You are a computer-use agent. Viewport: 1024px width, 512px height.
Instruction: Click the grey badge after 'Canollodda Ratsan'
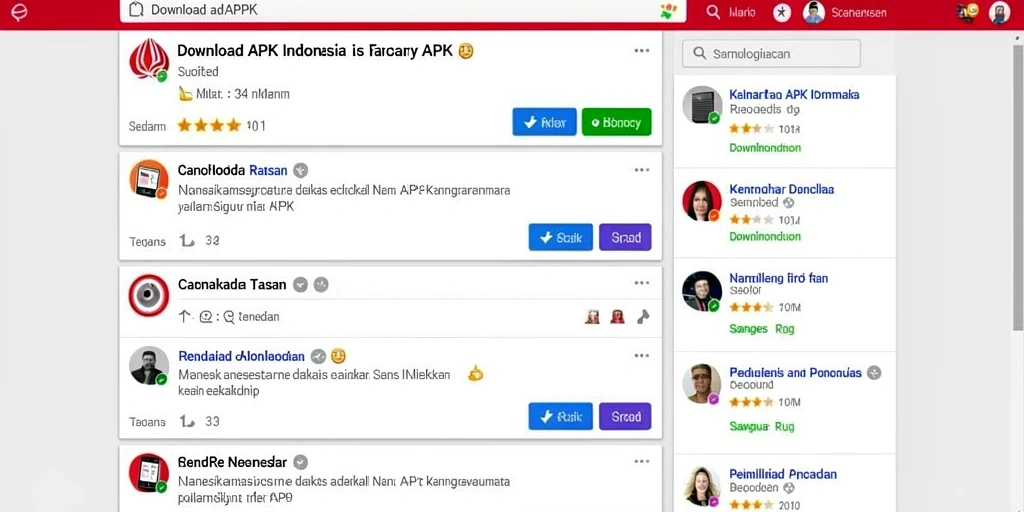300,170
